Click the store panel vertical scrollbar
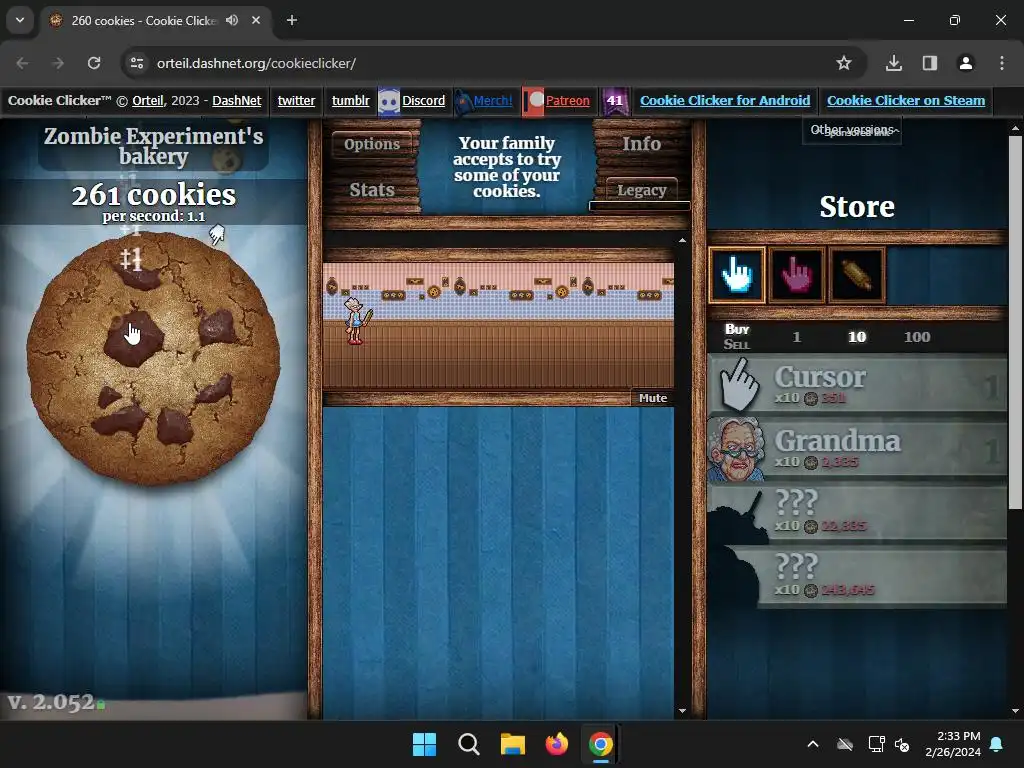This screenshot has width=1024, height=768. click(x=1015, y=323)
